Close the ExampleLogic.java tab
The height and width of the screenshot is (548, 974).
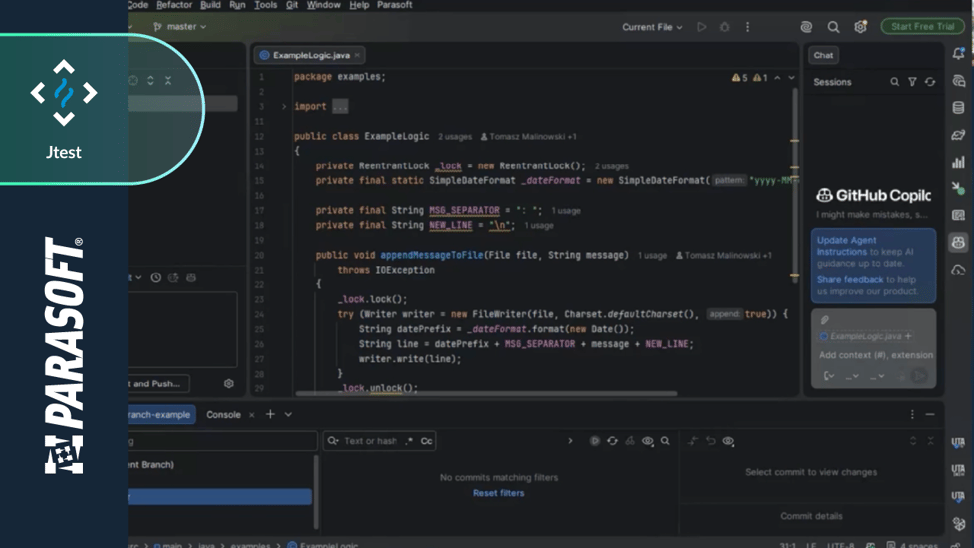click(x=357, y=55)
